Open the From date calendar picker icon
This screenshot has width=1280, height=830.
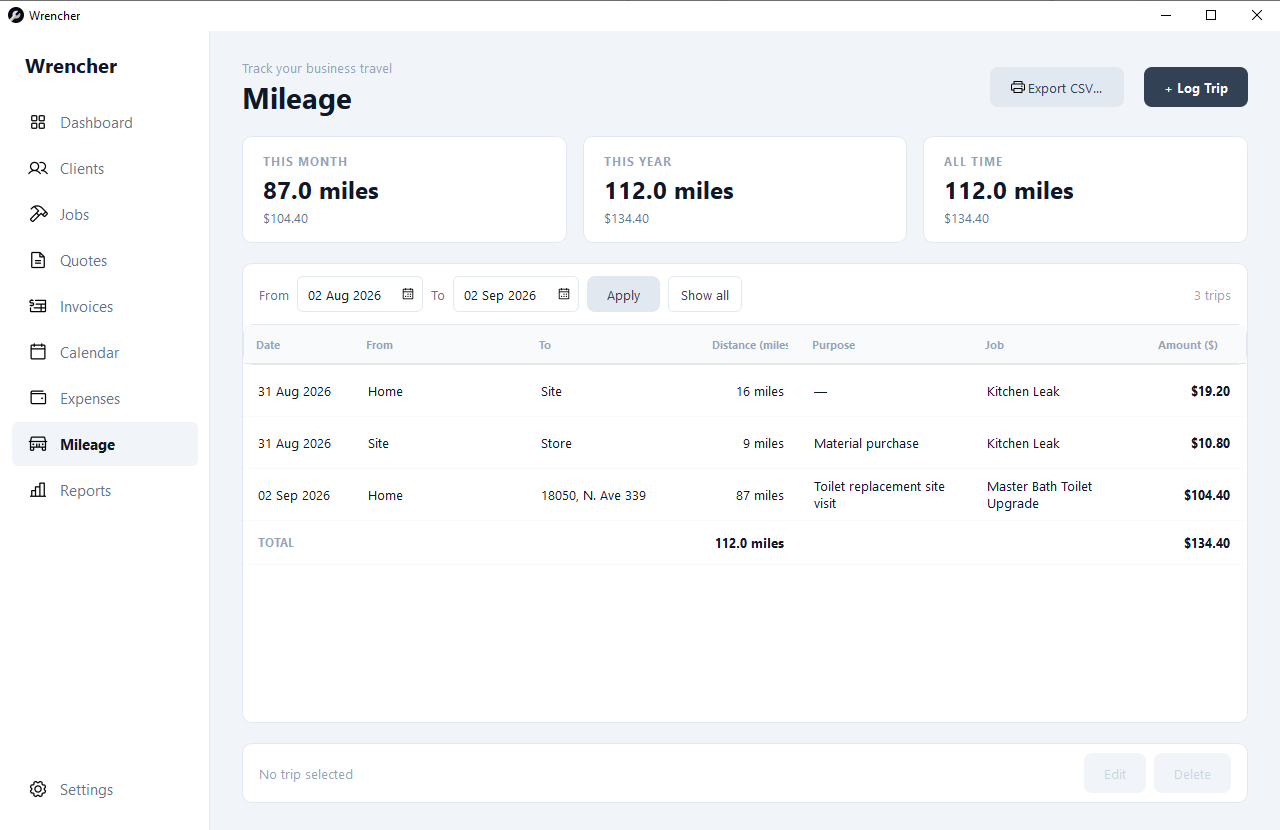point(408,294)
